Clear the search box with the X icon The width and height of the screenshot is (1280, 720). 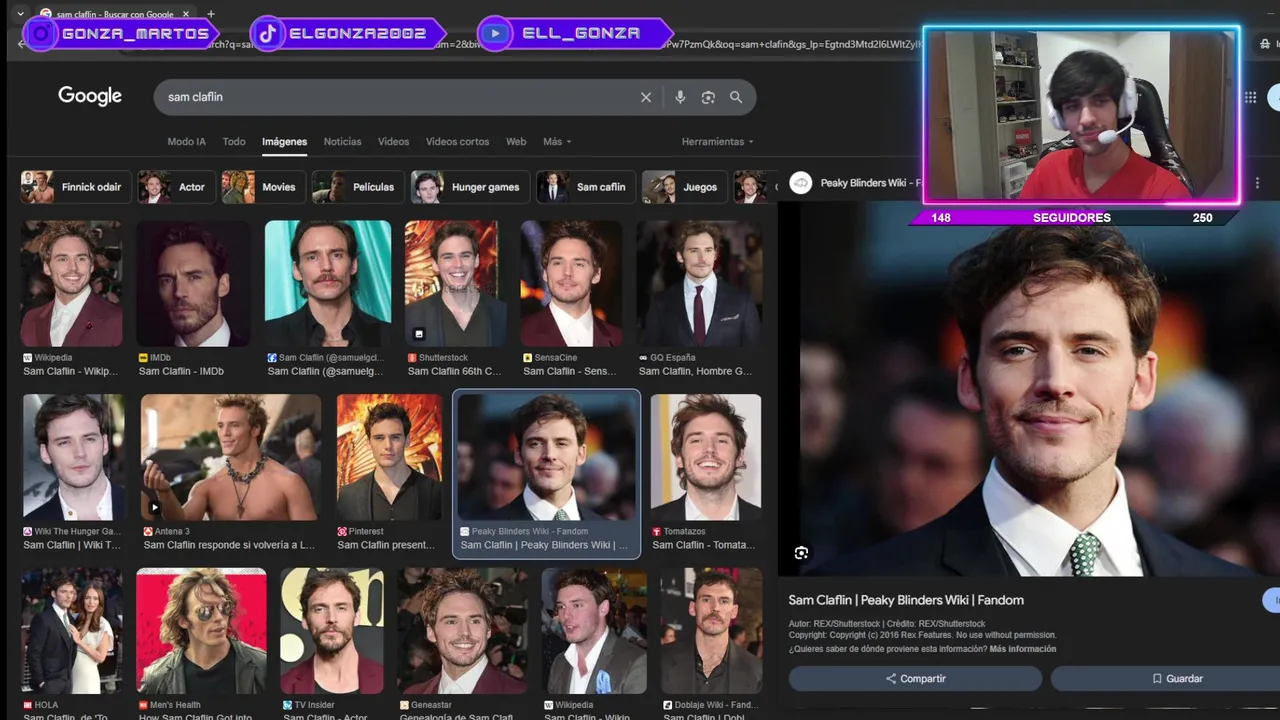click(x=646, y=97)
